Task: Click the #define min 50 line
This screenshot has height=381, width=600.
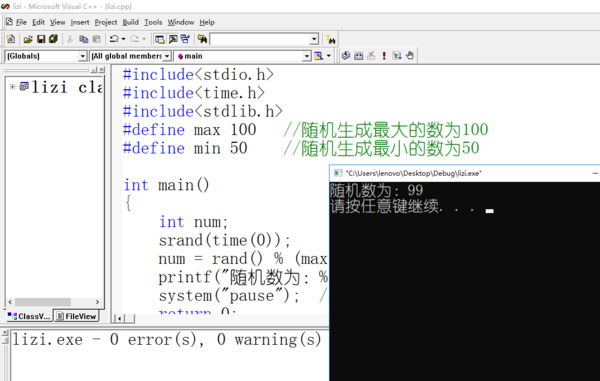Action: click(x=185, y=148)
